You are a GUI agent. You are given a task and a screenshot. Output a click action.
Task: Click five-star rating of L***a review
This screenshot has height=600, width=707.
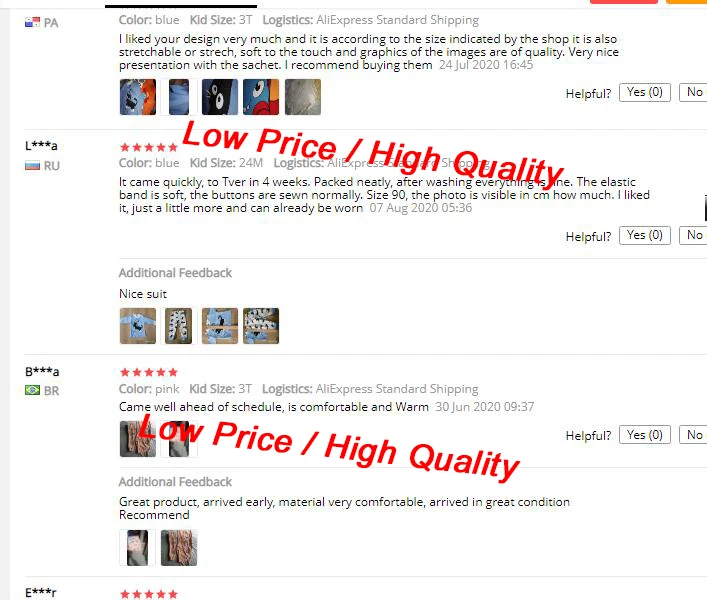click(x=149, y=147)
